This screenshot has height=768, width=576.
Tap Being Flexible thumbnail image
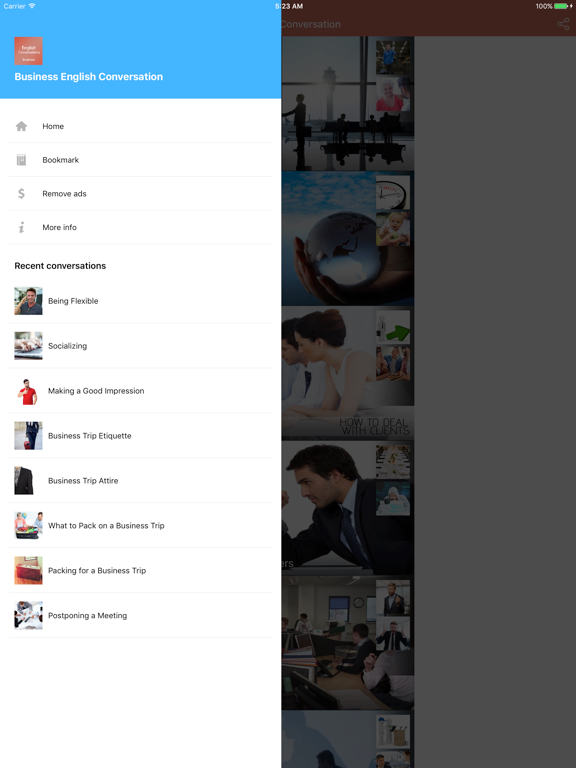[x=28, y=301]
